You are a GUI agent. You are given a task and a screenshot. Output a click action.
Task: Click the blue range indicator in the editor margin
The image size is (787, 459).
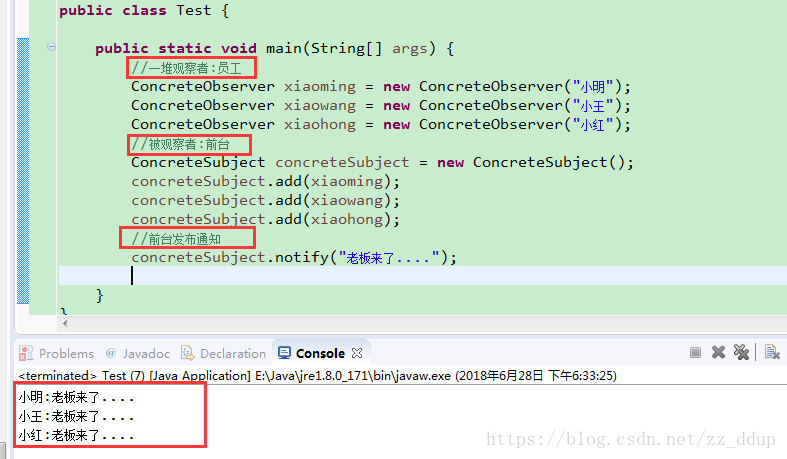pyautogui.click(x=23, y=171)
